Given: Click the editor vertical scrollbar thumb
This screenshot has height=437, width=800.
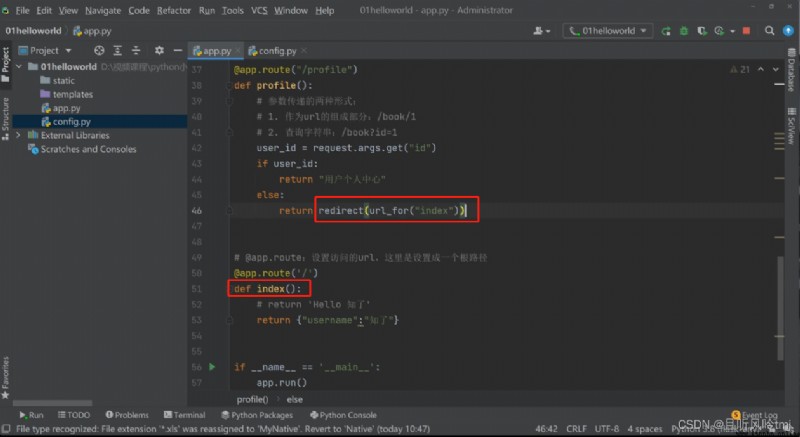Looking at the screenshot, I should [781, 308].
